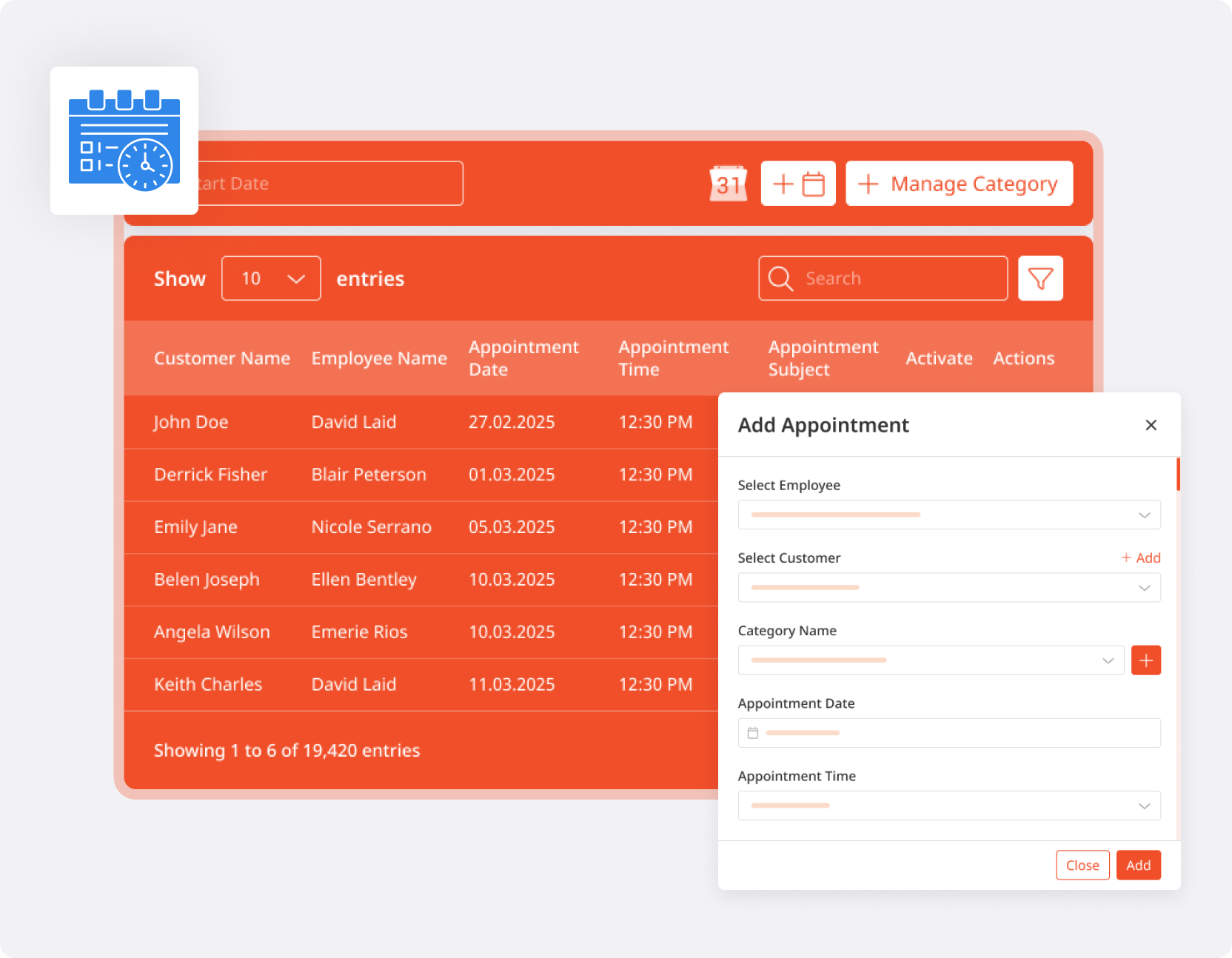Open the funnel filter button
1232x958 pixels.
[x=1040, y=278]
